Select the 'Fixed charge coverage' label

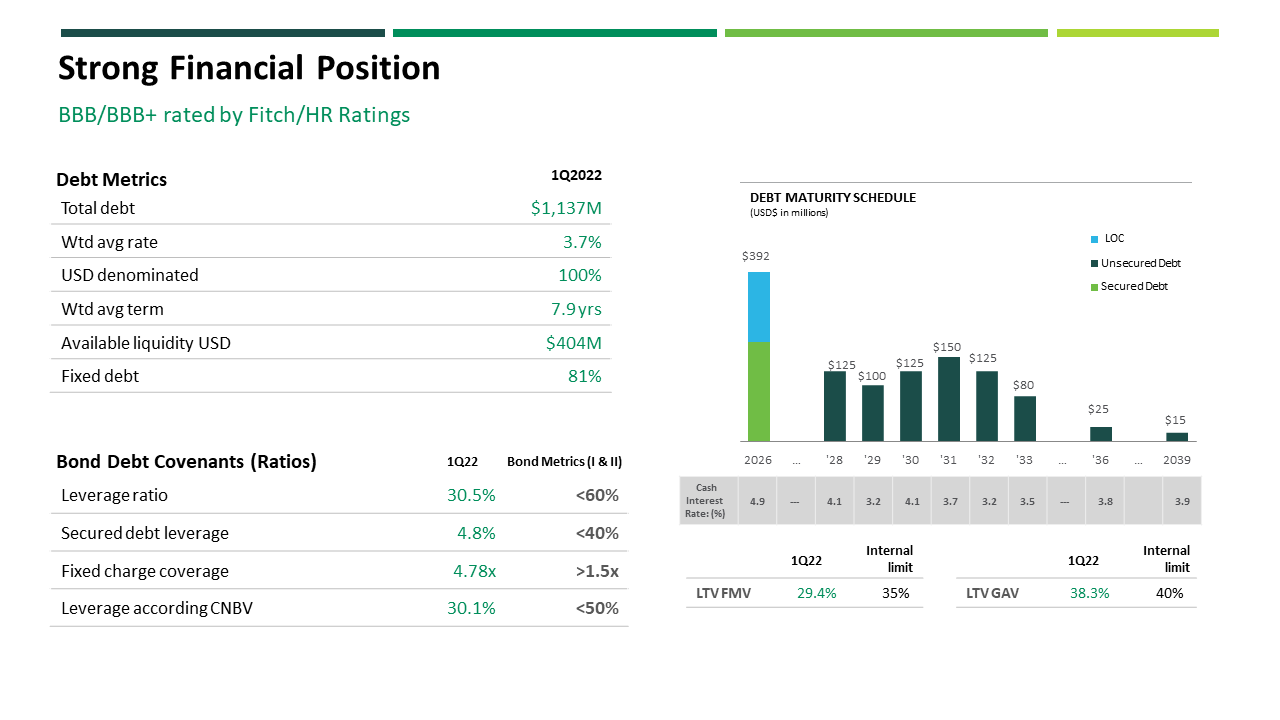coord(145,571)
